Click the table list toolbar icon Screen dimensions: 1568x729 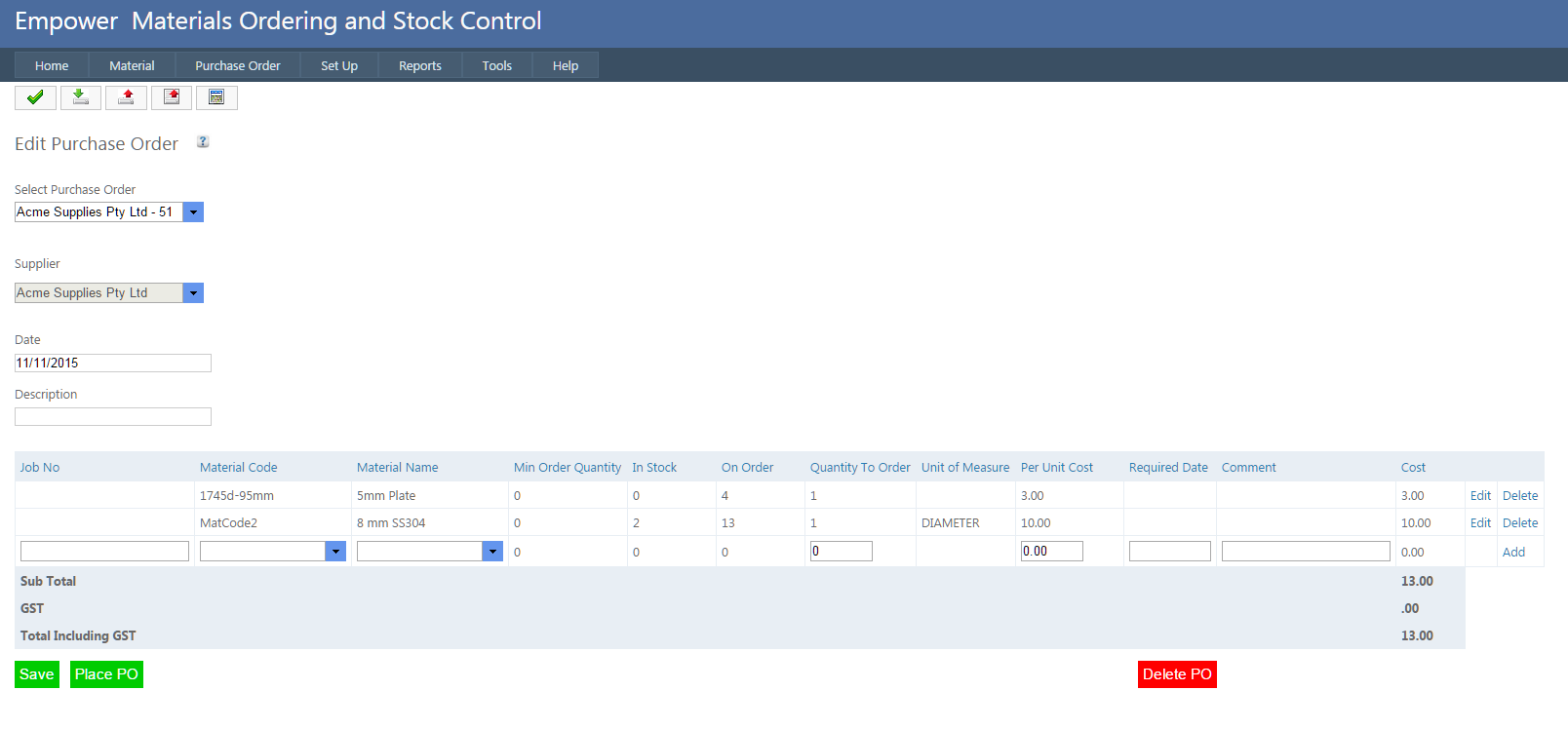216,97
